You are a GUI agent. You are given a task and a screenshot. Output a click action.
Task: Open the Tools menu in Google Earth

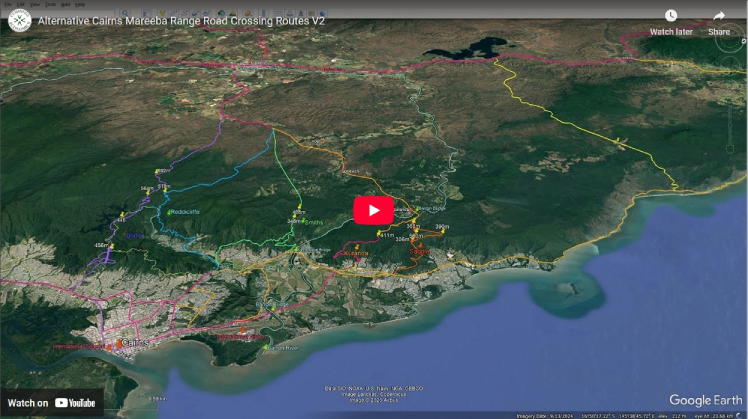[50, 4]
